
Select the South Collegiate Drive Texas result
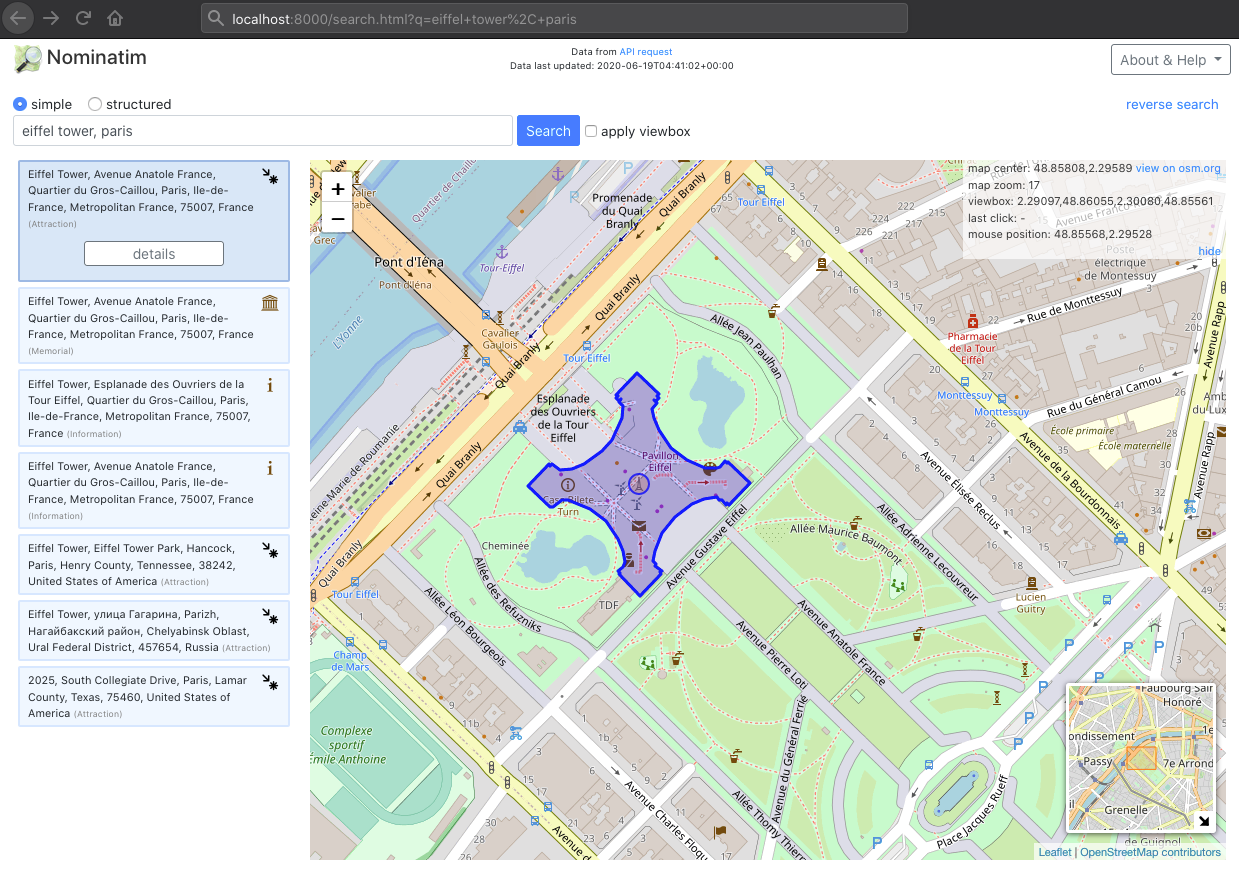pyautogui.click(x=154, y=696)
